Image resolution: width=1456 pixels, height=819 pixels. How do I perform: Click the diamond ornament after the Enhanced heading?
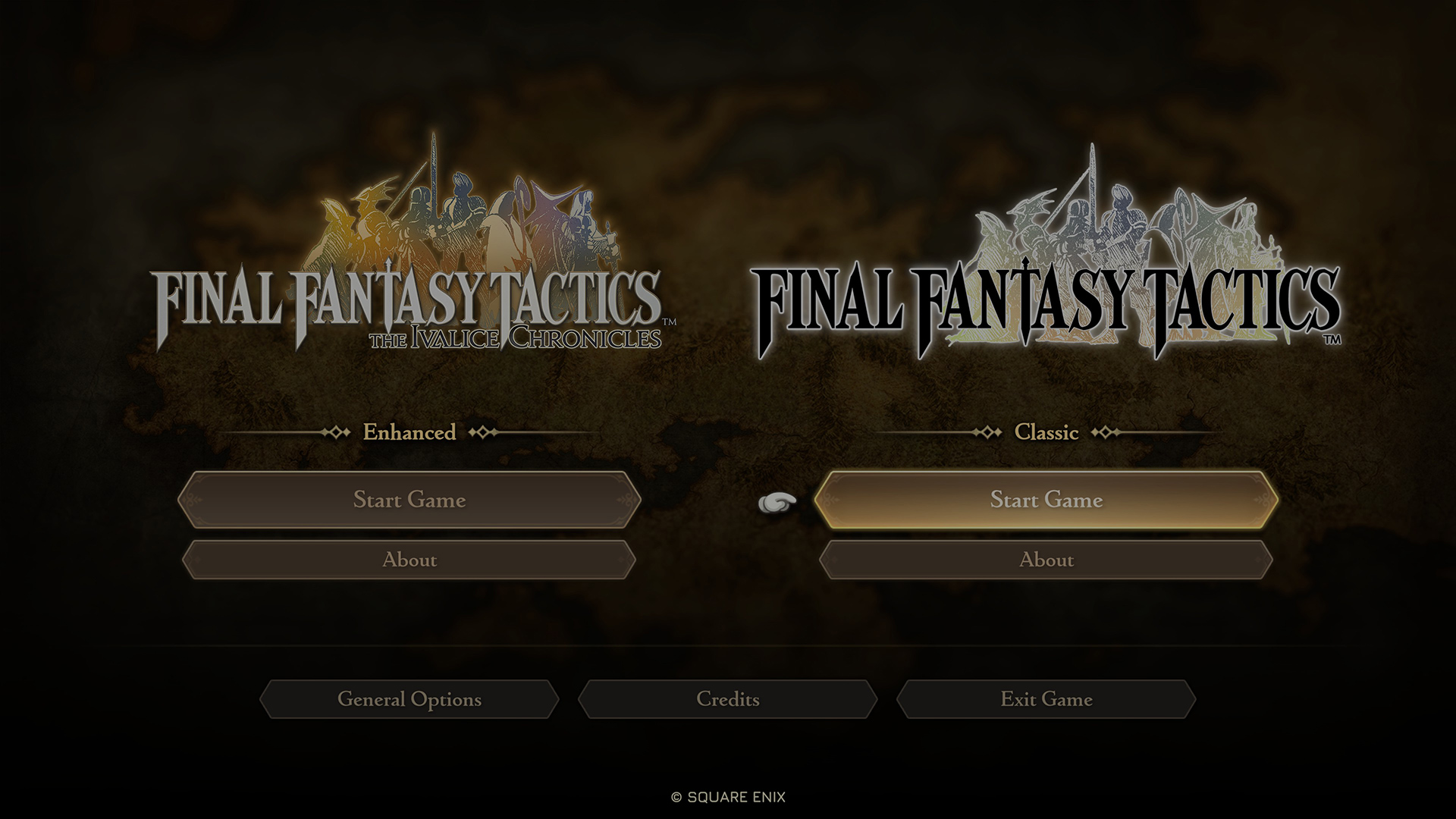click(x=483, y=432)
